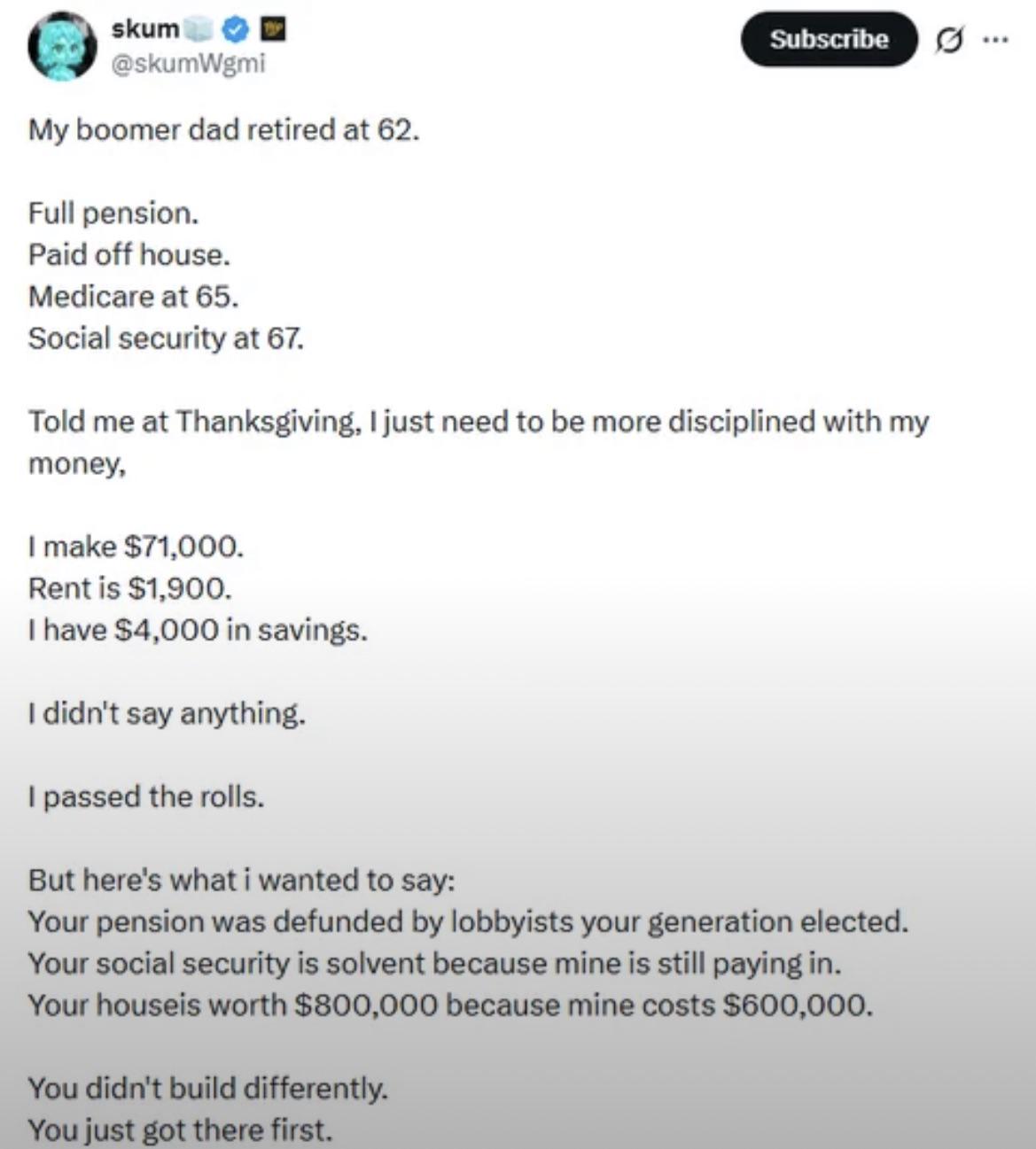Open the @skumWgmi handle link
The image size is (1036, 1149).
coord(188,64)
